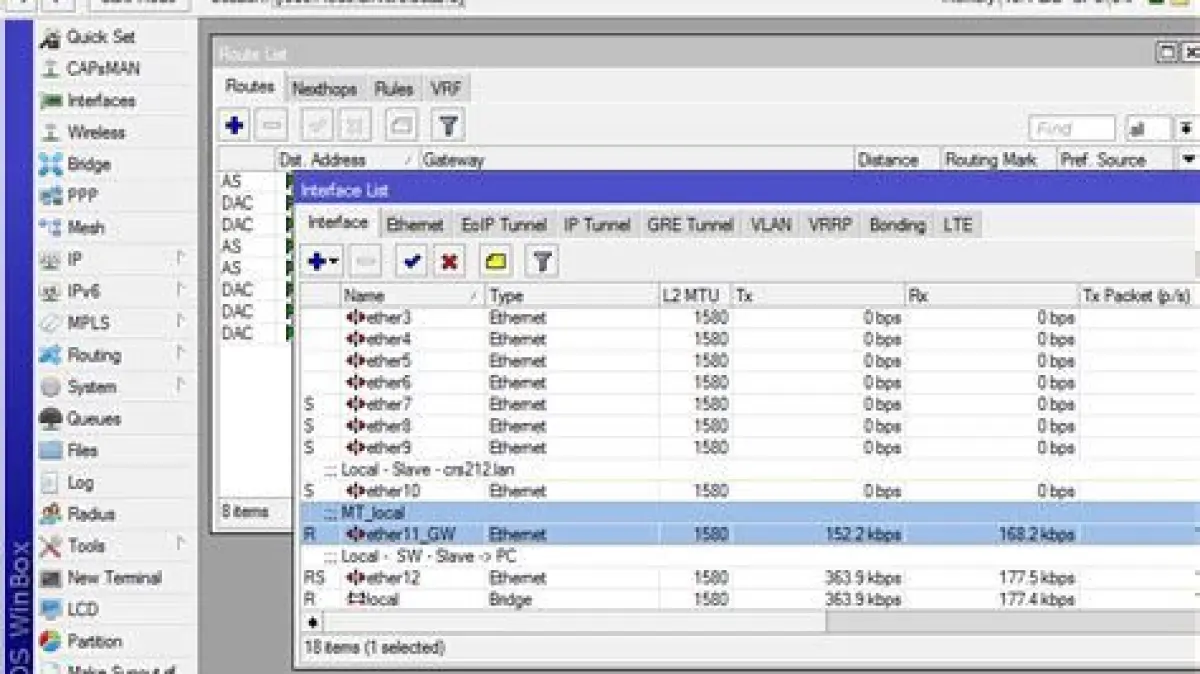Viewport: 1200px width, 674px height.
Task: Disable interface with the red X icon
Action: (x=450, y=262)
